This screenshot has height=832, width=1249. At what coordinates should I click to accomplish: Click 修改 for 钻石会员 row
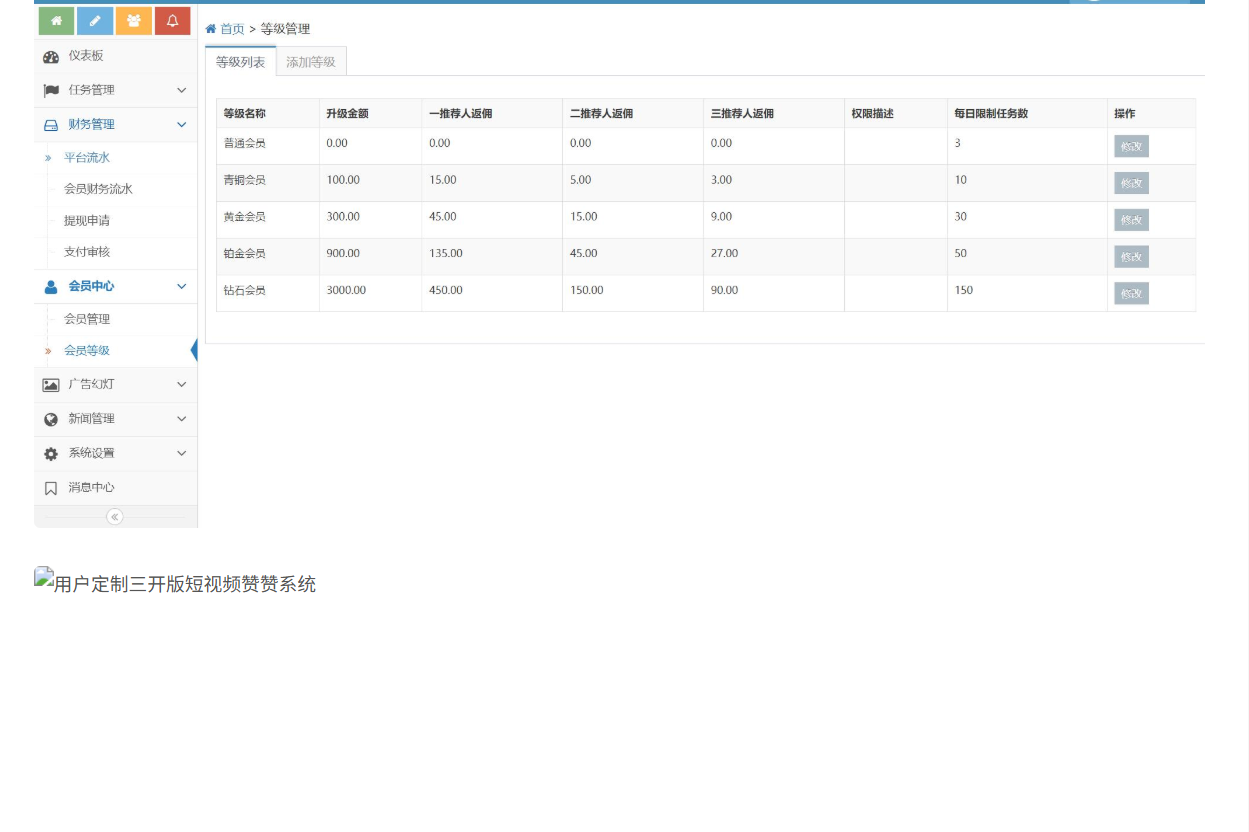click(x=1131, y=294)
